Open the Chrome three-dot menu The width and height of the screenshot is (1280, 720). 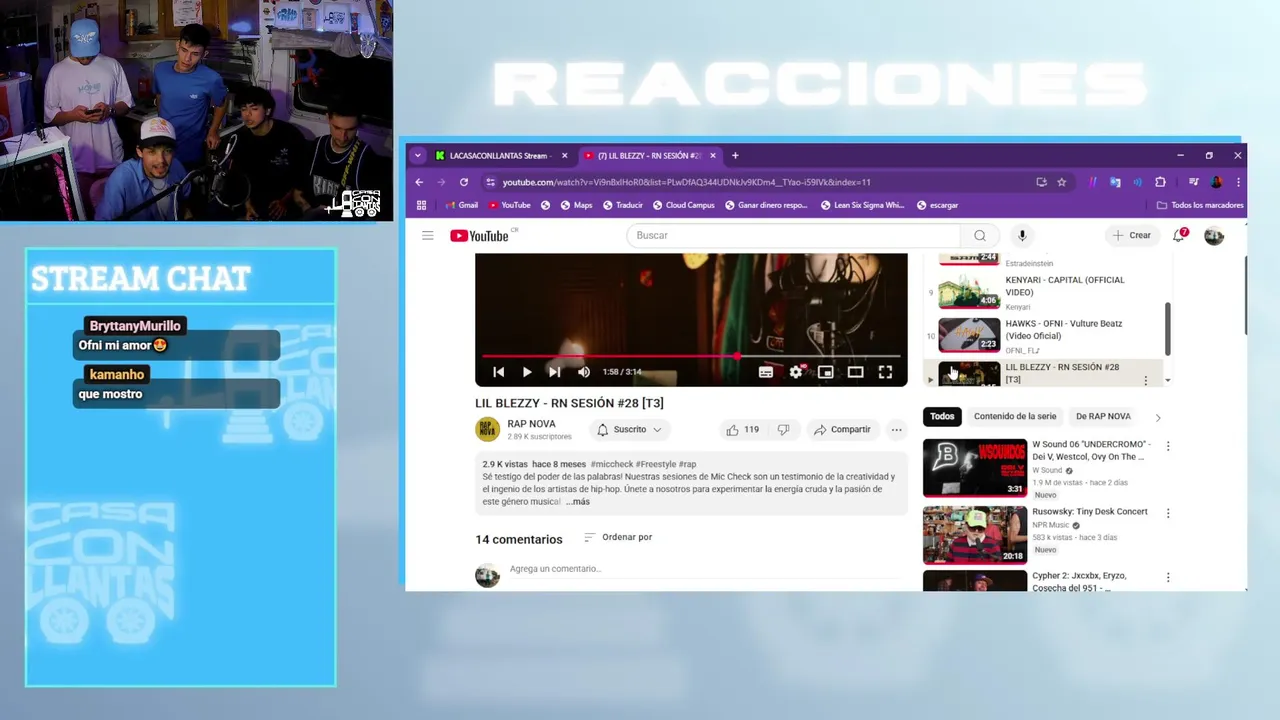(x=1238, y=182)
